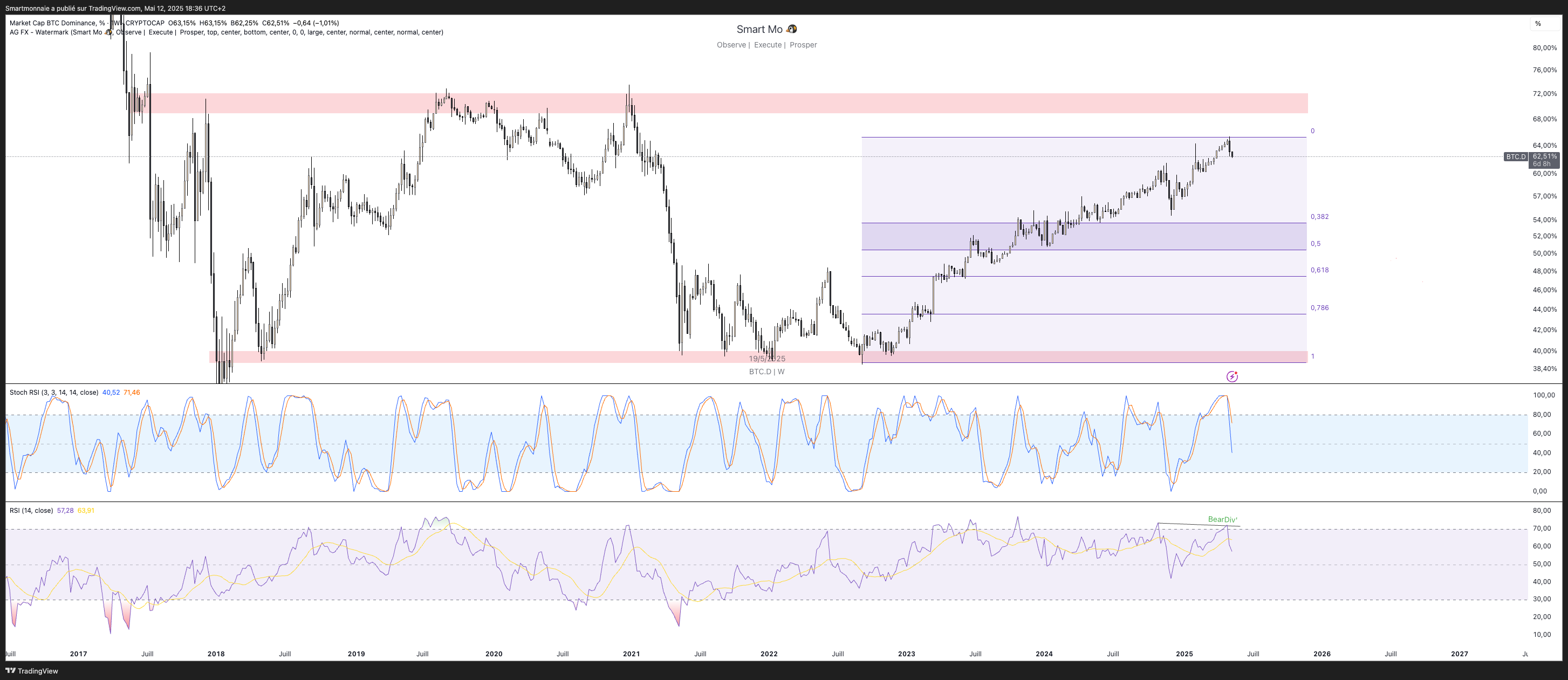Click the AG FX Watermark indicator legend
This screenshot has width=1568, height=680.
[56, 32]
